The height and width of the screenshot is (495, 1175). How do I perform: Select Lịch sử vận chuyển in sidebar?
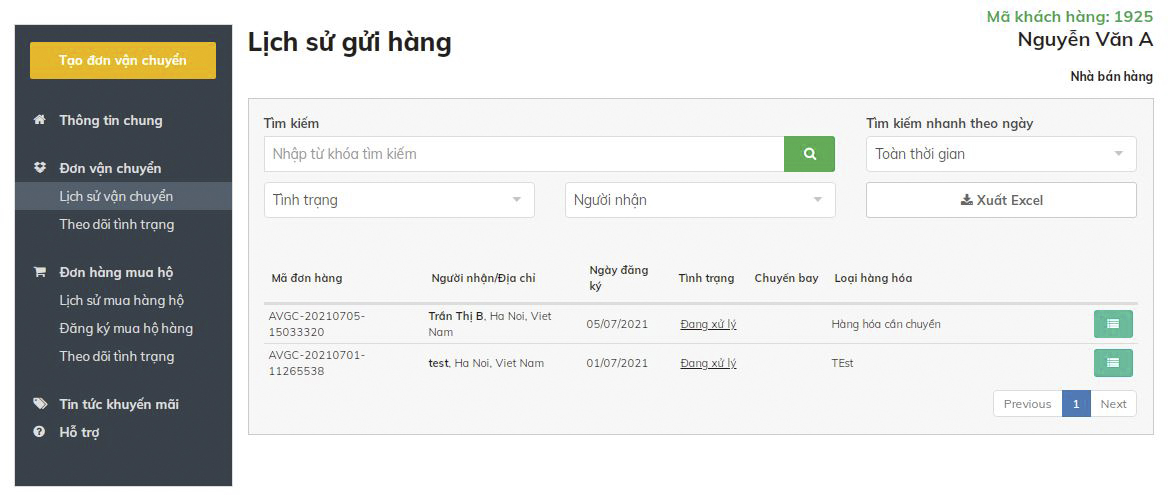116,196
